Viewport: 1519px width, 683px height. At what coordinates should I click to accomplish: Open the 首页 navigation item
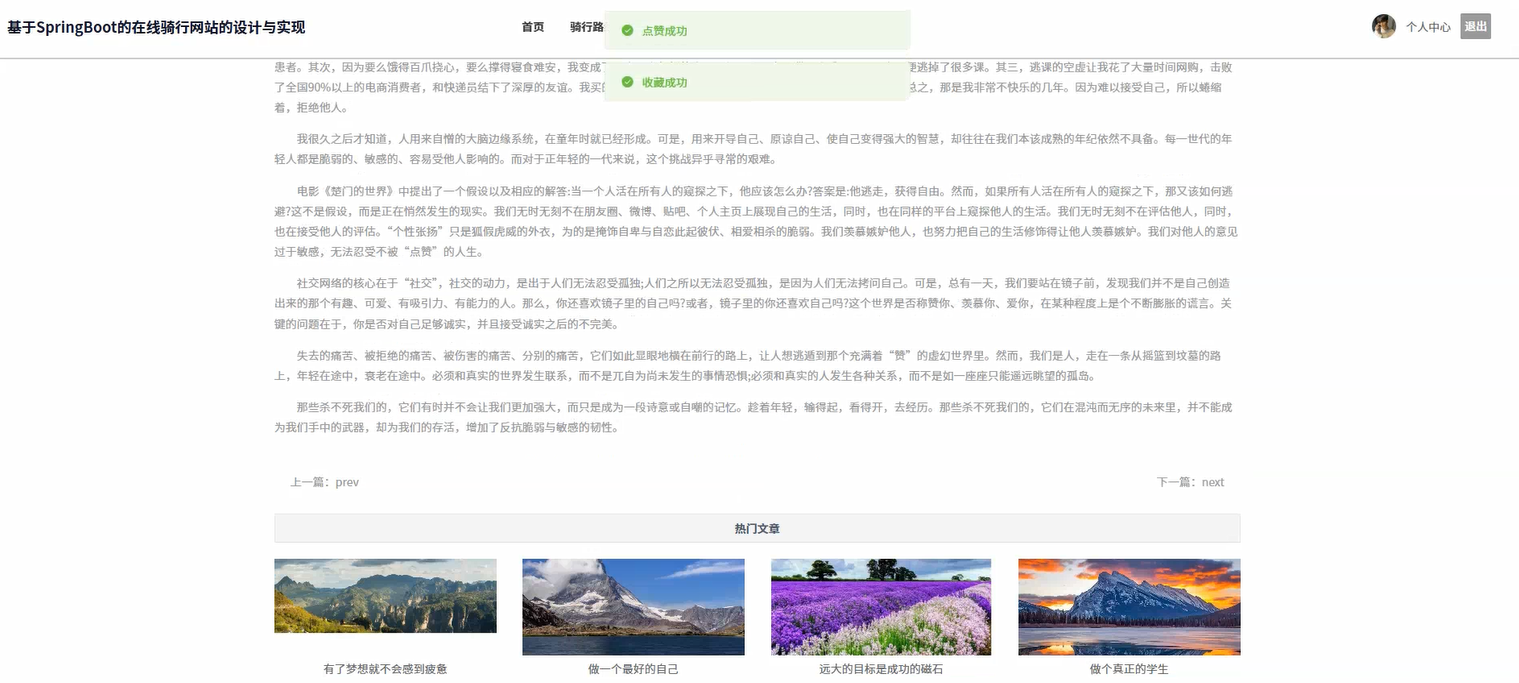tap(533, 27)
